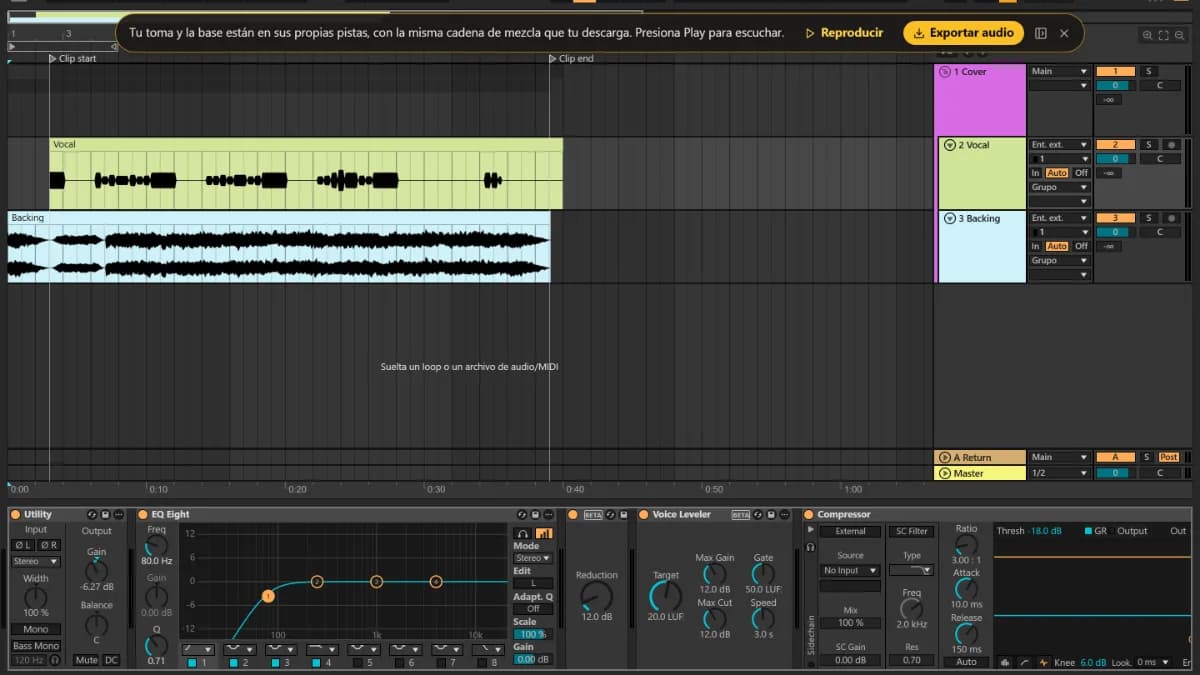
Task: Open the 1 Cover track Main output dropdown
Action: point(1059,71)
